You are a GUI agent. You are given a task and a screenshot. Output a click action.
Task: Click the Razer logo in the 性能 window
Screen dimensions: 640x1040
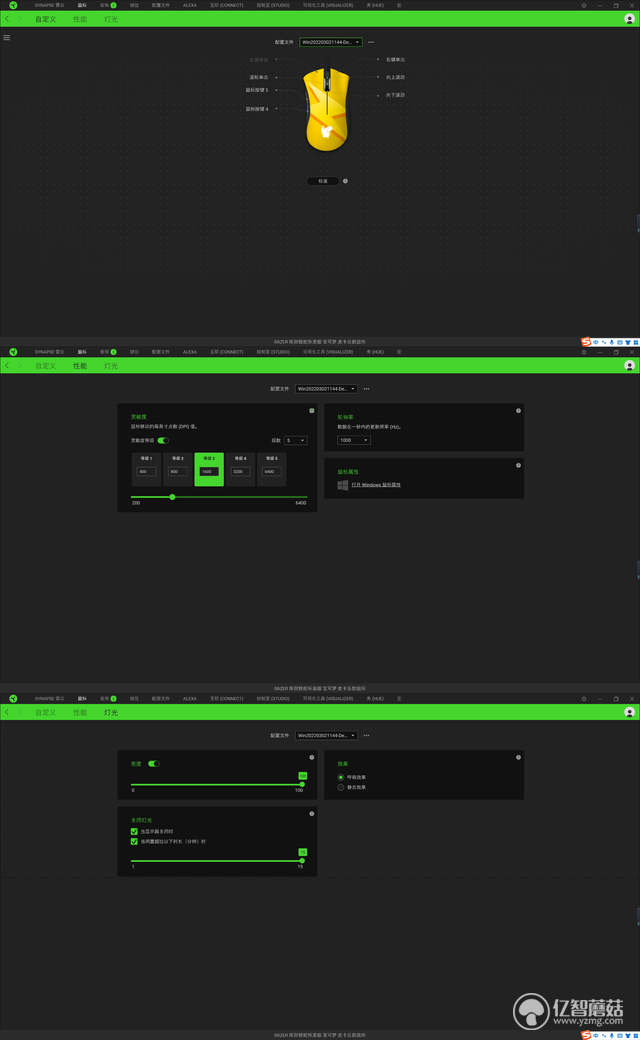click(13, 352)
